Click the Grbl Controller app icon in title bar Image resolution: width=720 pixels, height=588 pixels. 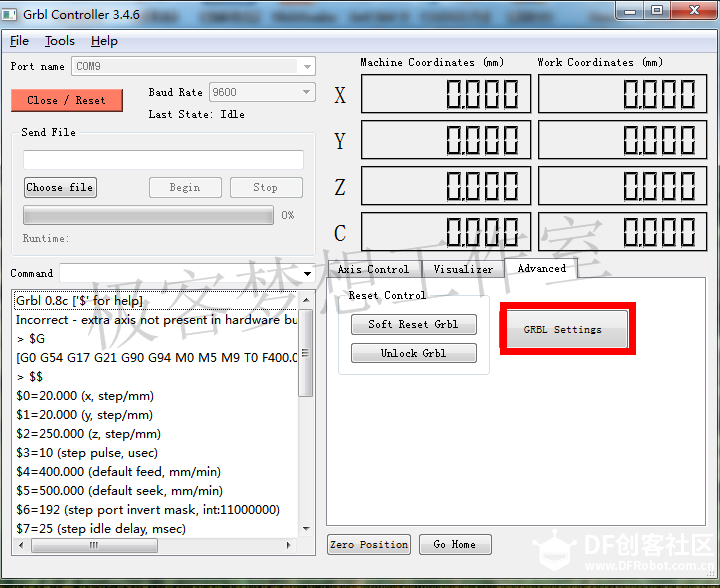click(9, 15)
